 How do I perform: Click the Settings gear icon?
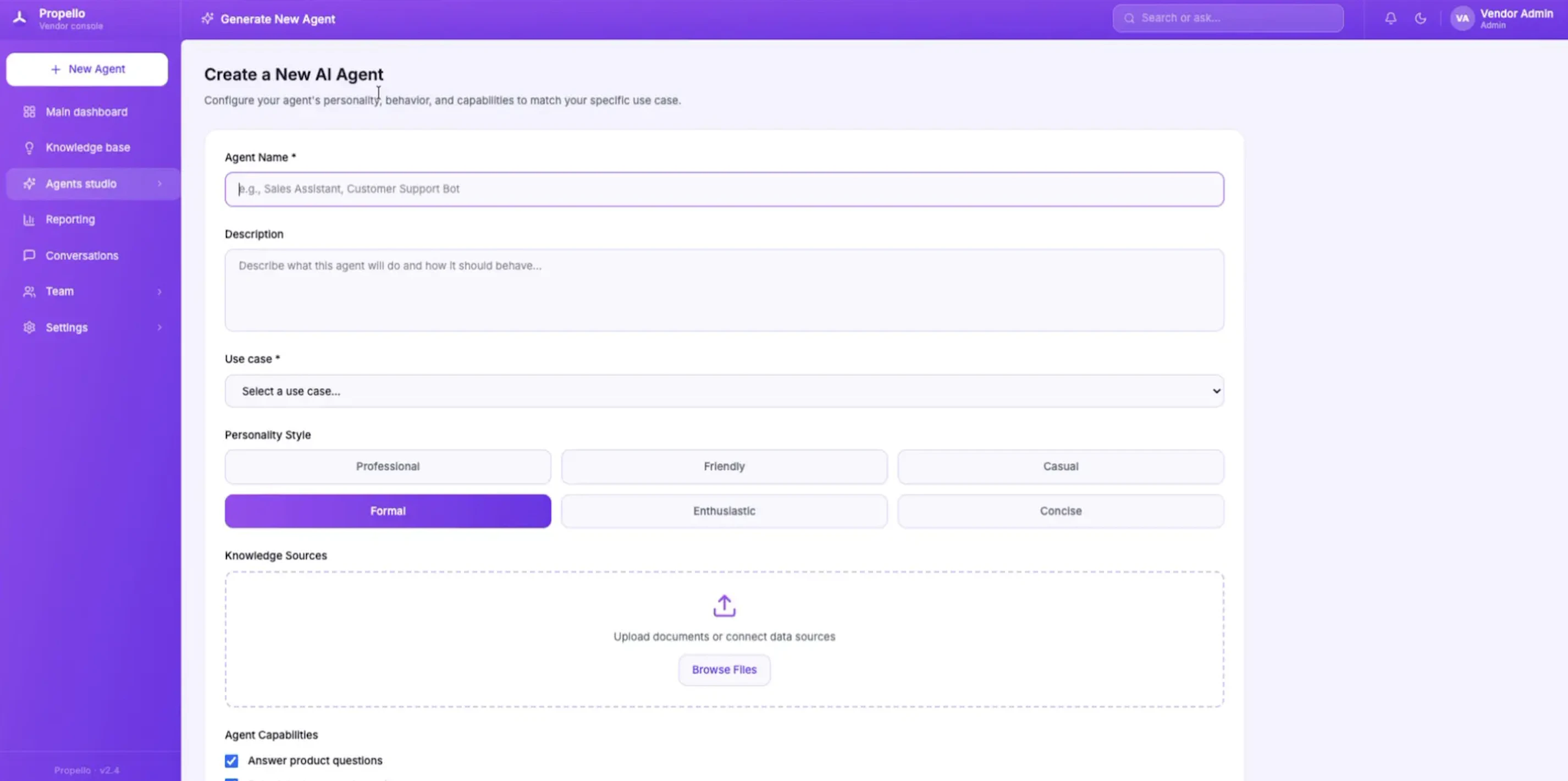pos(29,327)
